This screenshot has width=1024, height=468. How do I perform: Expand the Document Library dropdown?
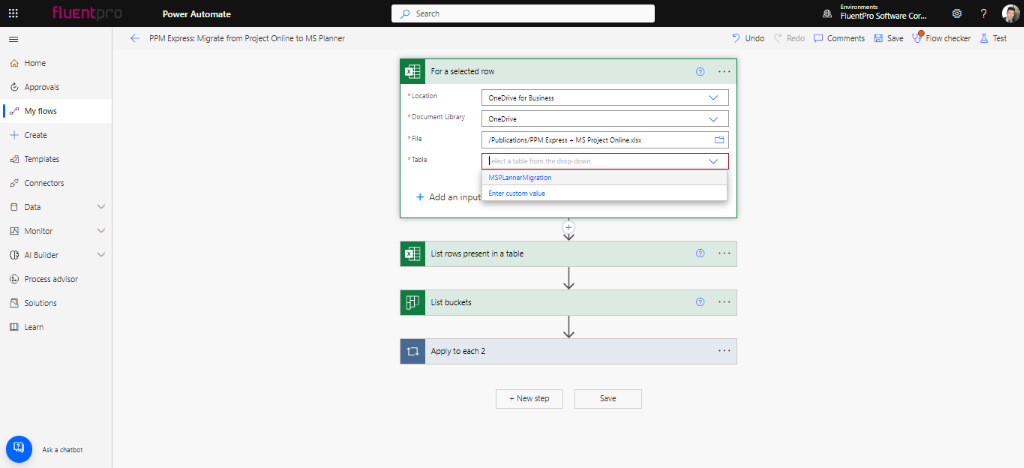[x=712, y=119]
